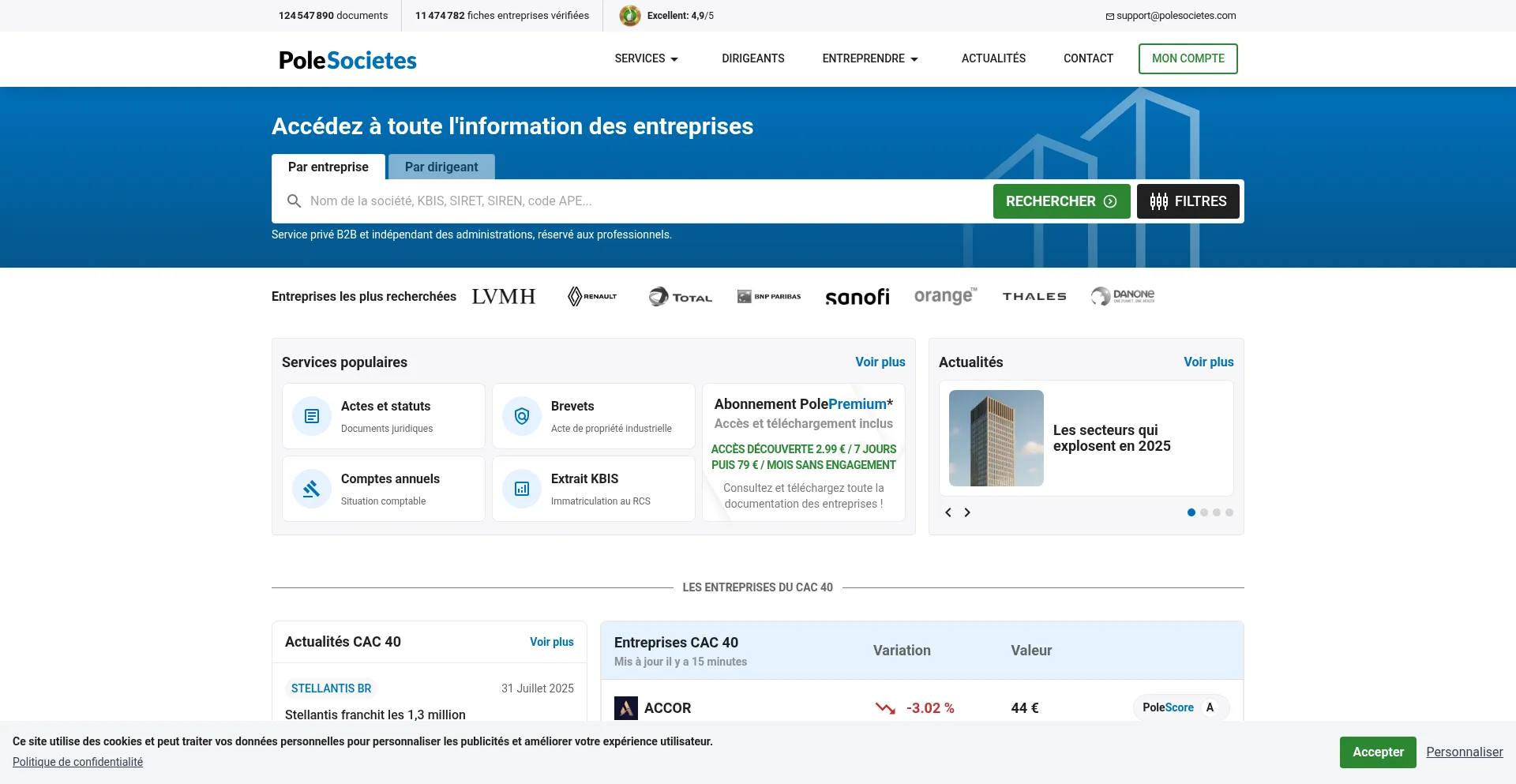Click the Danone logo
The height and width of the screenshot is (784, 1516).
(x=1123, y=296)
